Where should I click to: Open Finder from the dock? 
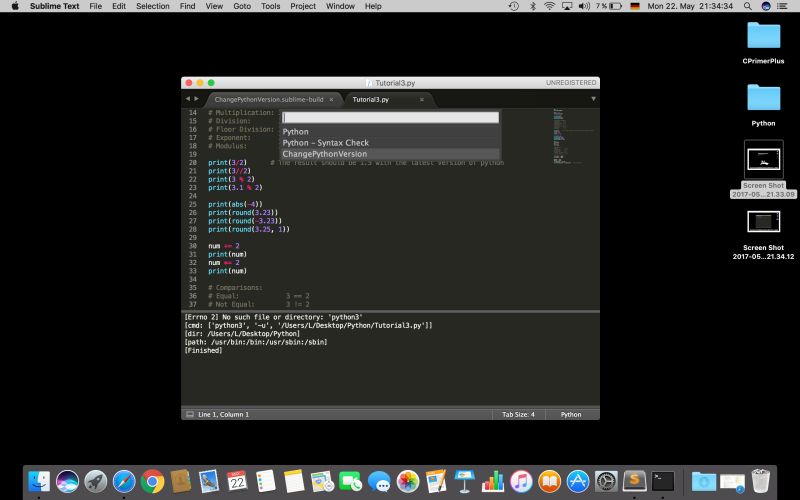coord(39,481)
